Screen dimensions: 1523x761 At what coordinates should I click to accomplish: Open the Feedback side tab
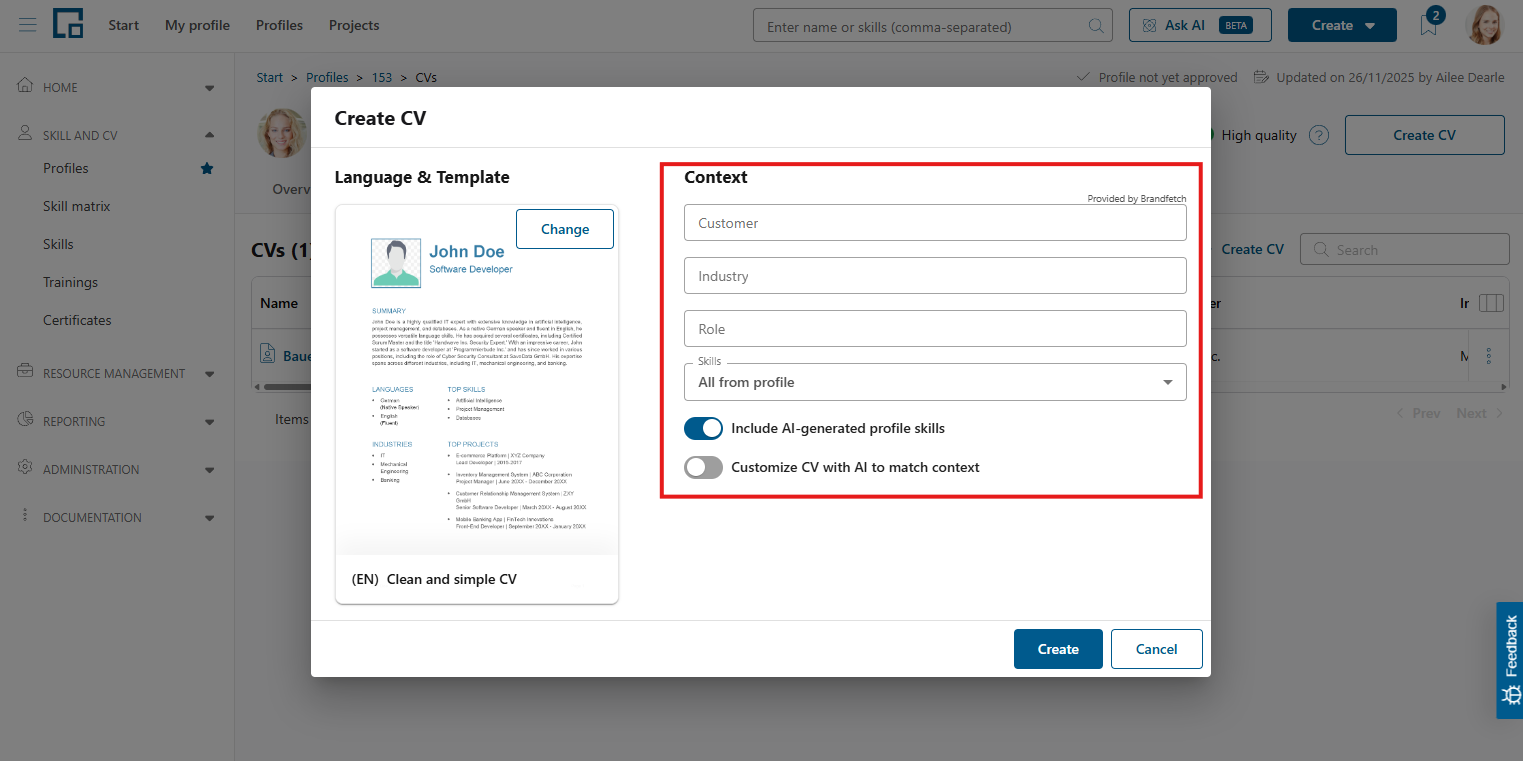coord(1510,660)
